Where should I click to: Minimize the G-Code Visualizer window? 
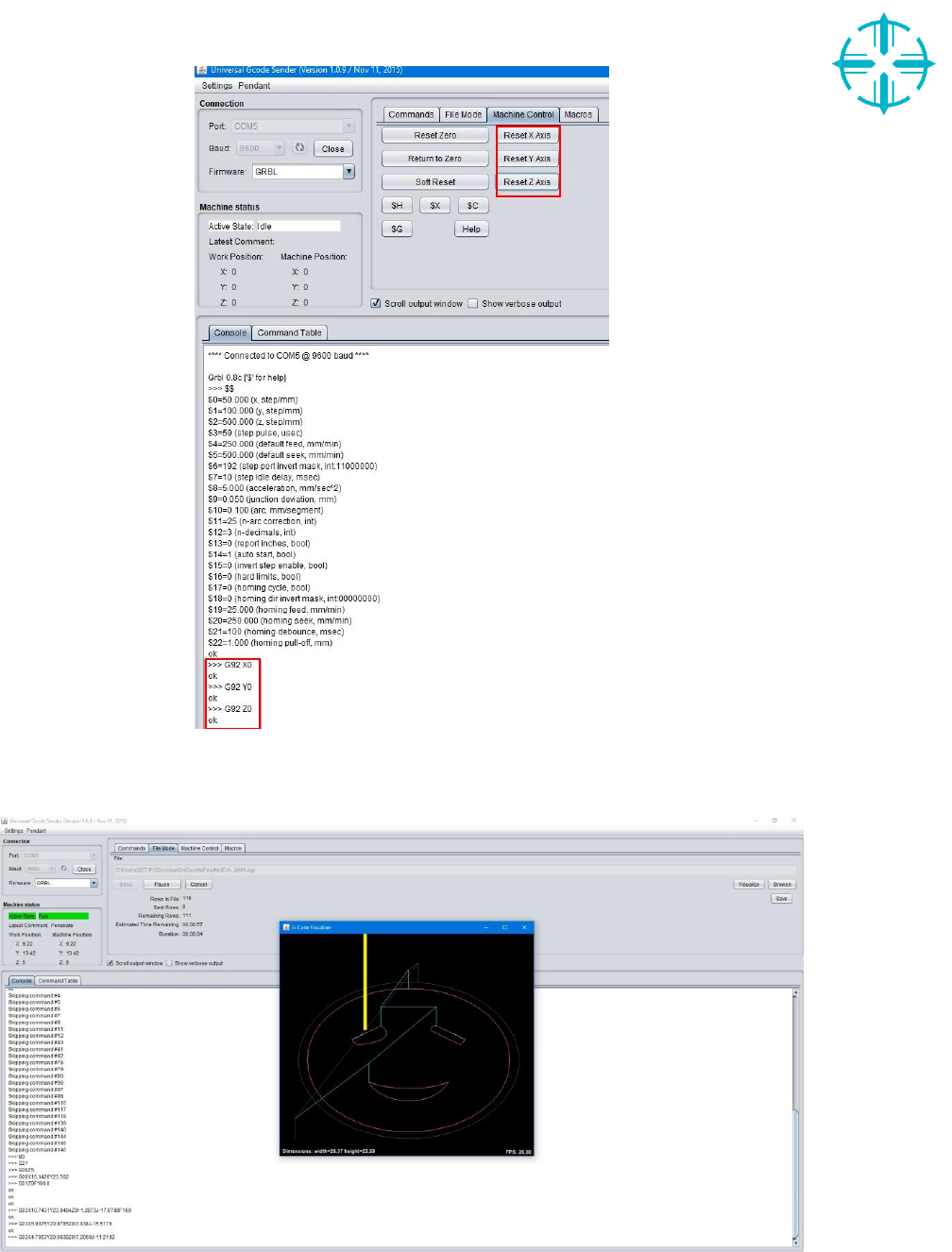tap(486, 927)
